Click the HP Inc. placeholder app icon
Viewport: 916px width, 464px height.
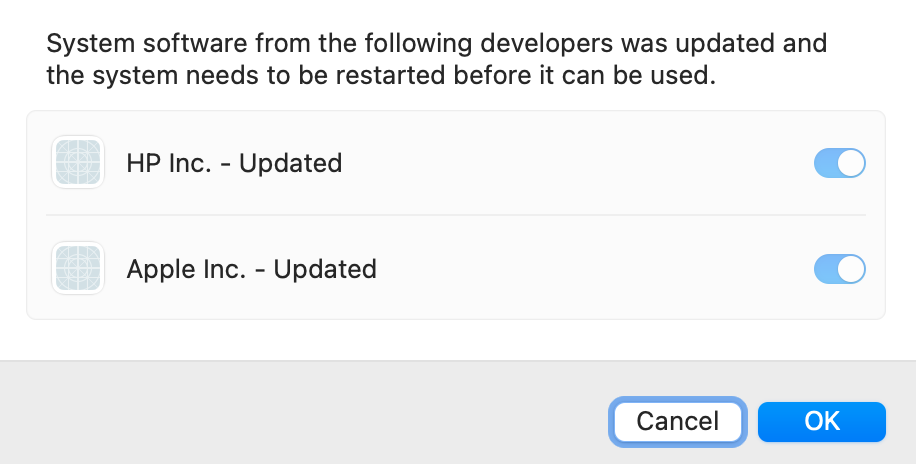(x=78, y=162)
